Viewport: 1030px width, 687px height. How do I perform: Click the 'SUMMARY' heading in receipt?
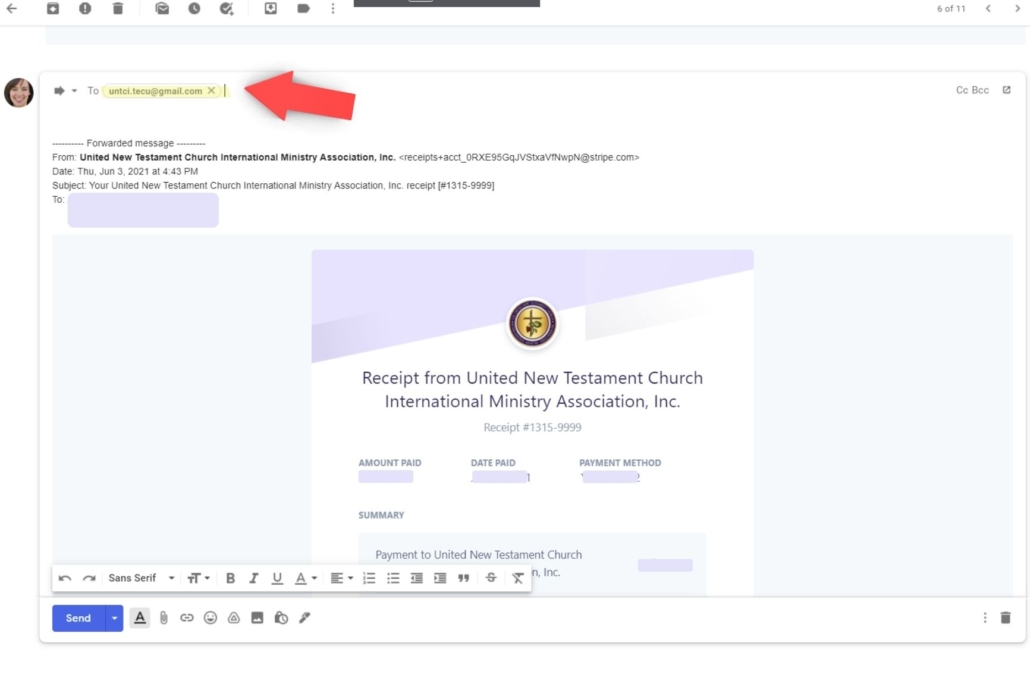pos(381,516)
